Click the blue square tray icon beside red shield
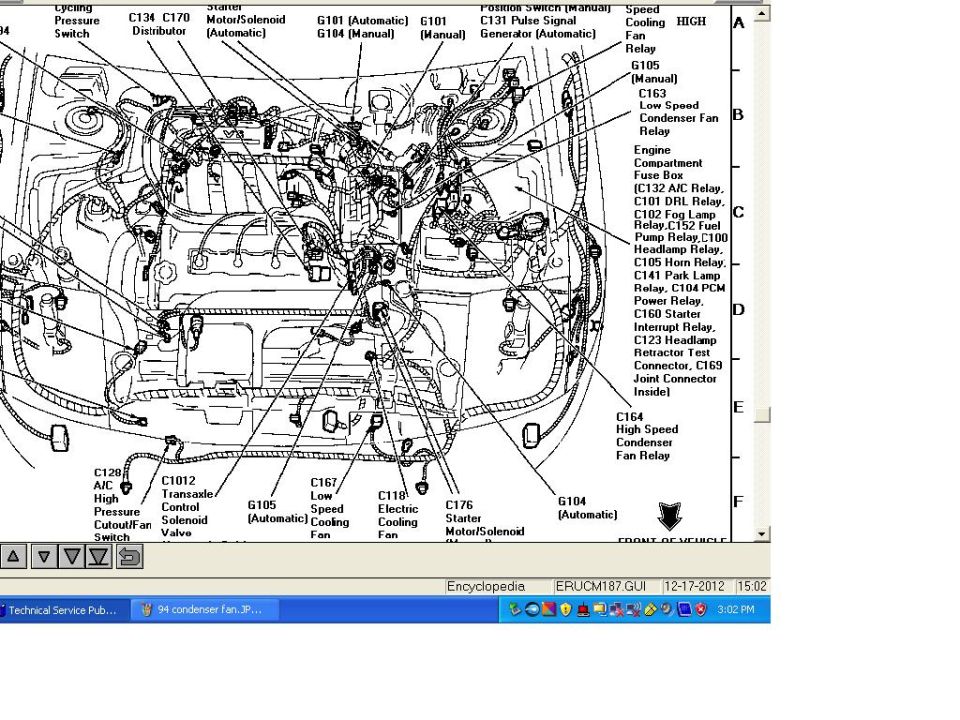The width and height of the screenshot is (960, 720). tap(684, 609)
